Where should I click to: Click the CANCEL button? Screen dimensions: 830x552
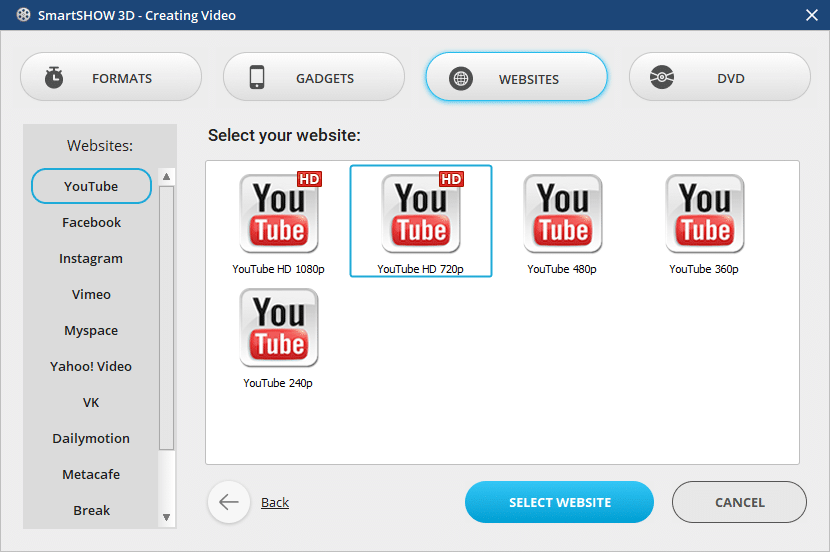(x=739, y=502)
